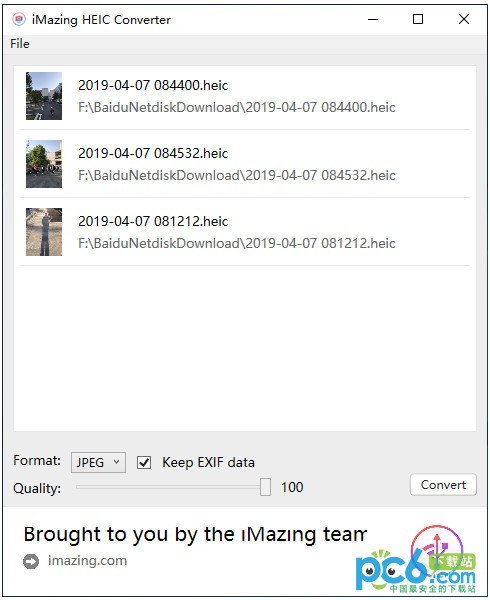This screenshot has width=490, height=600.
Task: Select the 2019-04-07 084532.heic file name
Action: (x=153, y=153)
